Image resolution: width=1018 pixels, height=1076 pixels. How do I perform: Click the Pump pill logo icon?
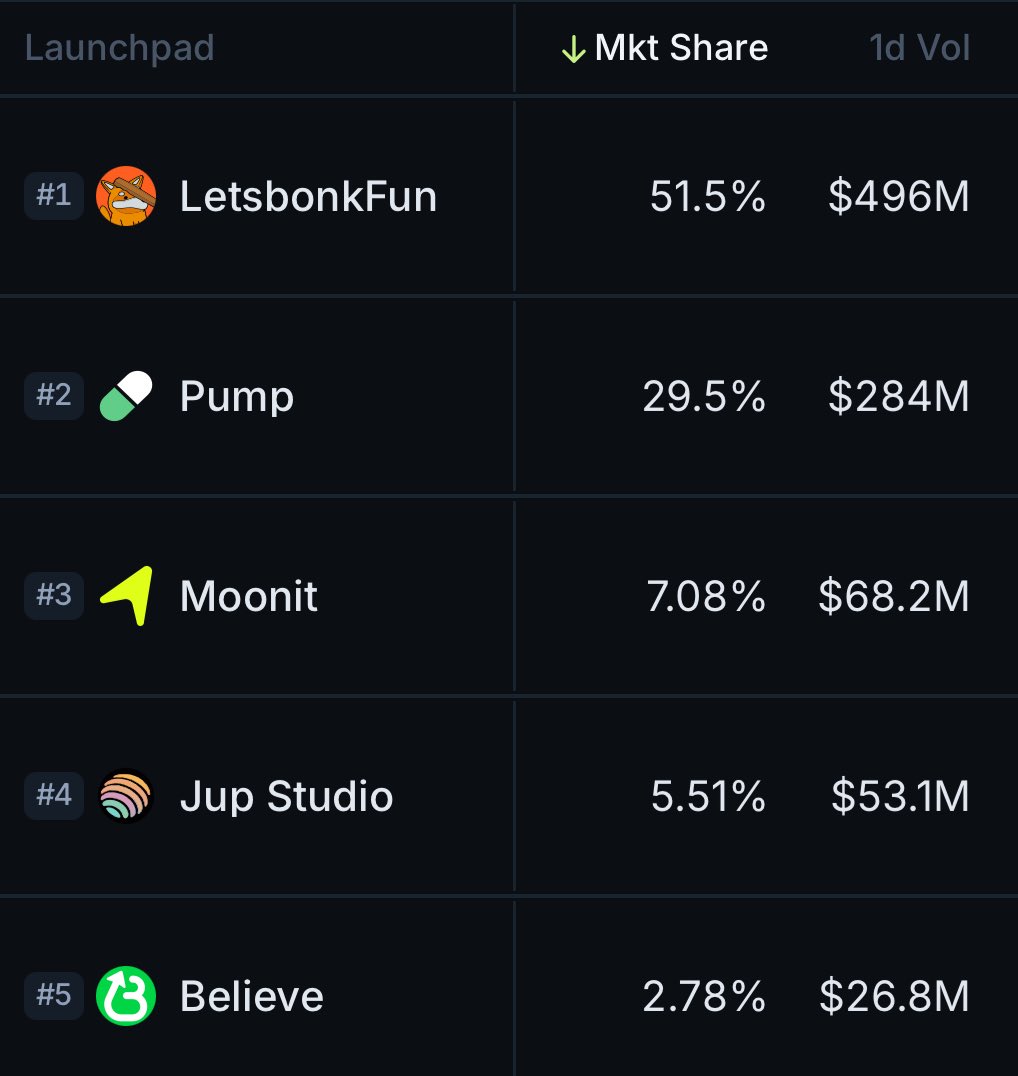tap(126, 396)
